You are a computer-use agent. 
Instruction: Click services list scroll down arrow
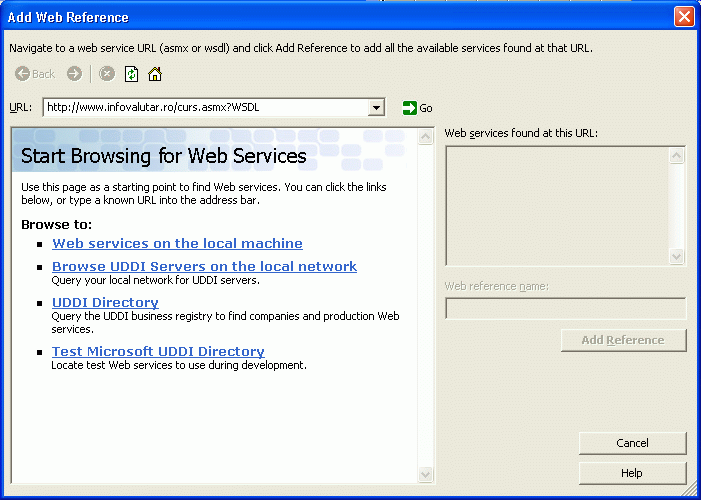(x=676, y=257)
